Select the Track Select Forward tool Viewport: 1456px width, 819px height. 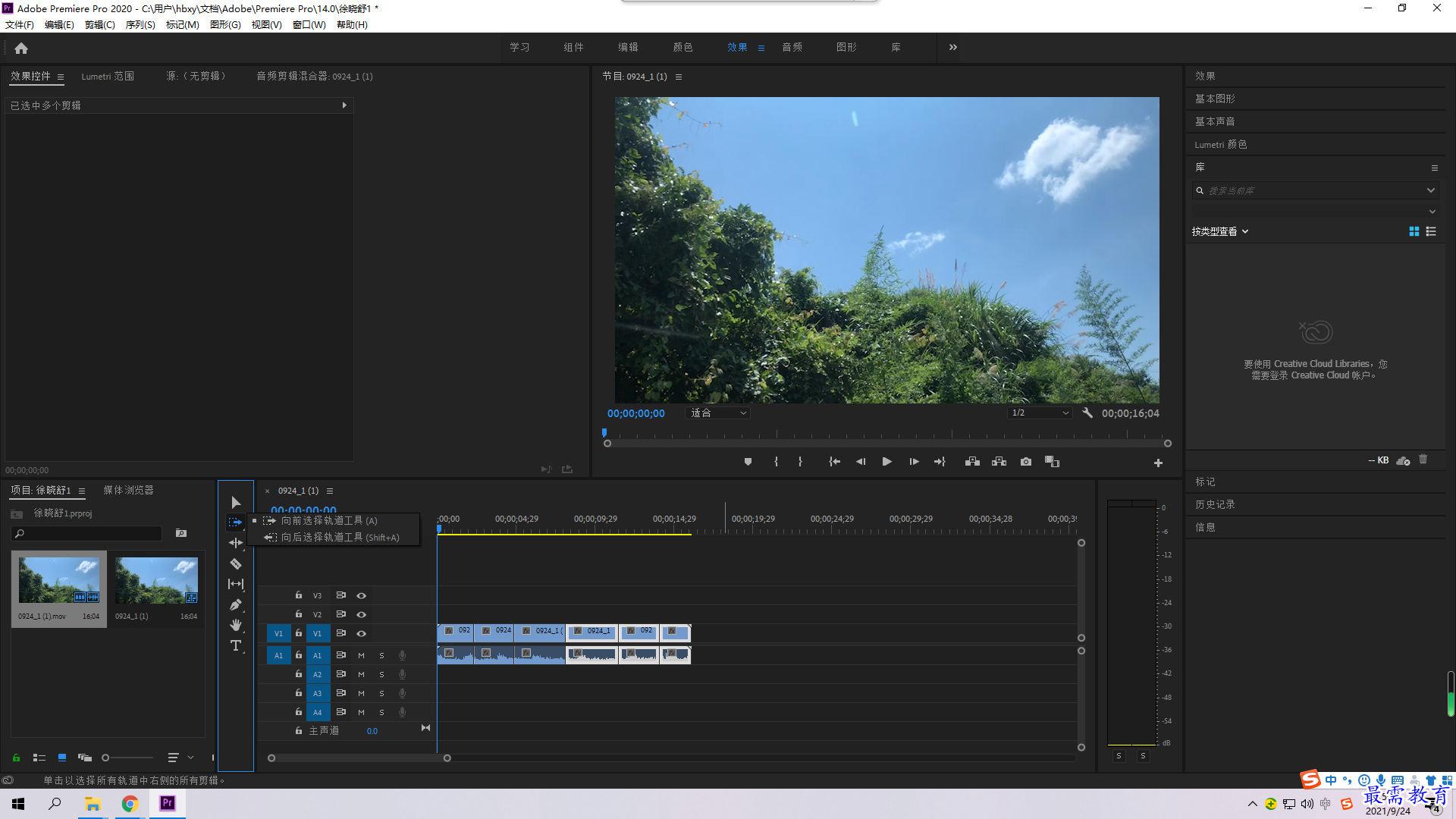[x=236, y=522]
